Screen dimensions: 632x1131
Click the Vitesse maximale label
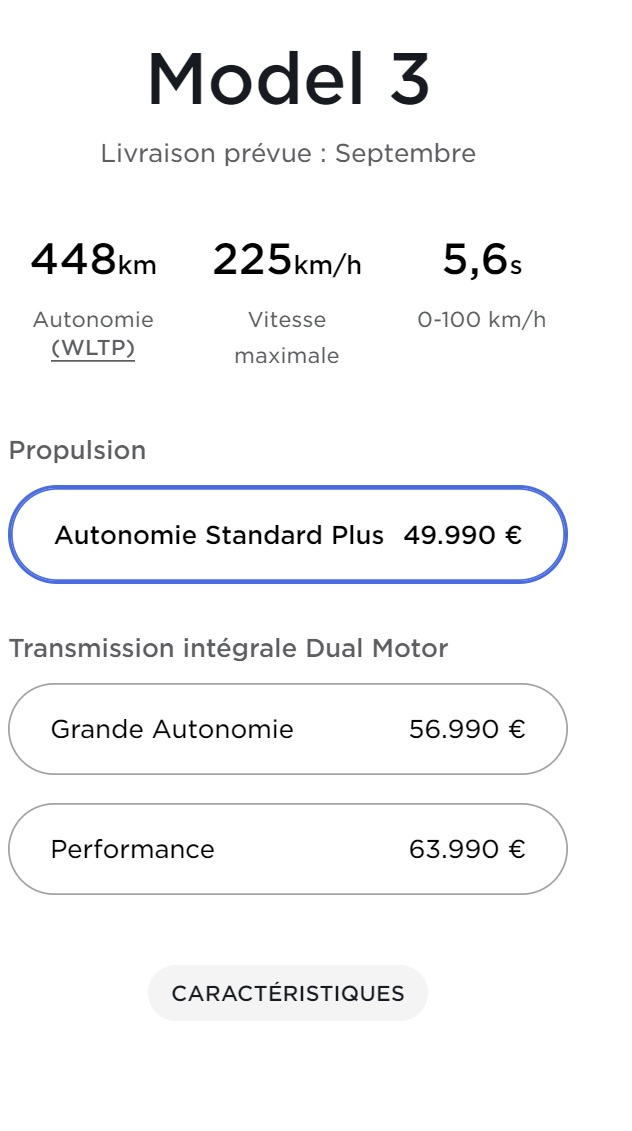click(287, 338)
